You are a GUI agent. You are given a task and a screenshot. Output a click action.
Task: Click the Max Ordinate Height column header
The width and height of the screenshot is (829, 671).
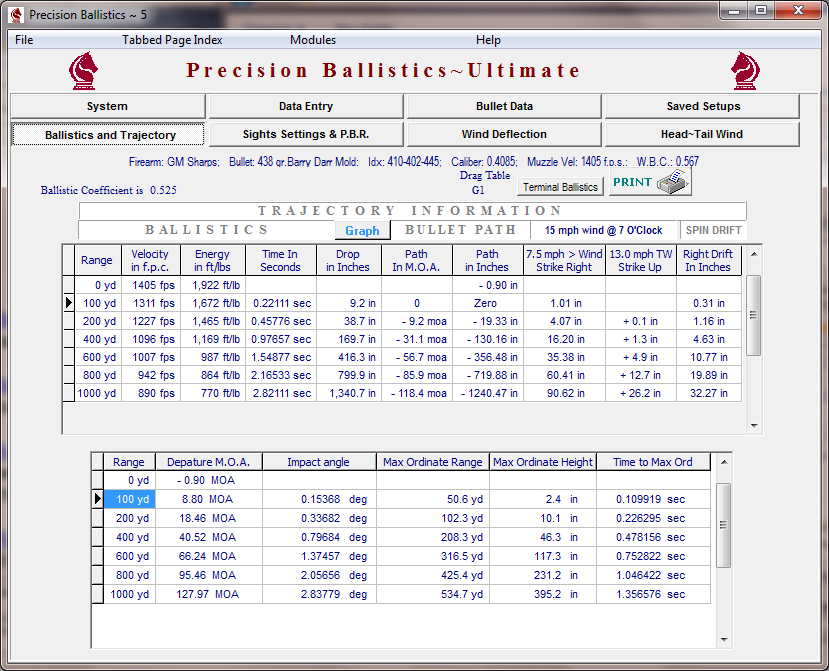click(543, 462)
